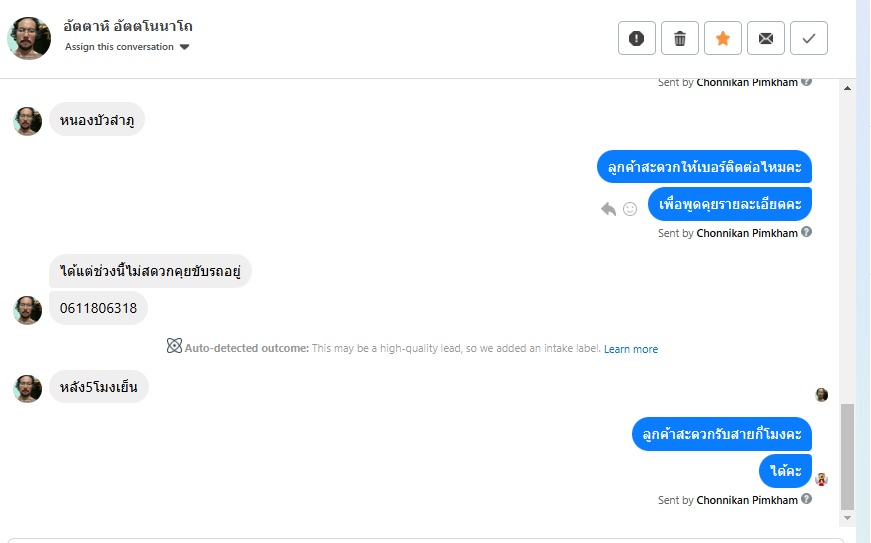The image size is (871, 543).
Task: Click the Auto-detected outcome atom icon
Action: pyautogui.click(x=174, y=347)
